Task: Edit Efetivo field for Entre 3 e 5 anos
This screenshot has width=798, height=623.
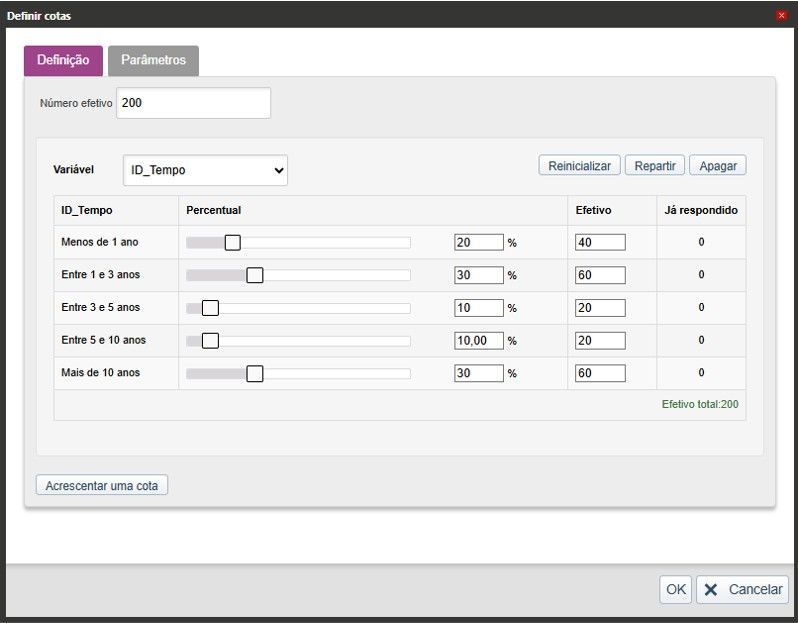Action: pos(600,308)
